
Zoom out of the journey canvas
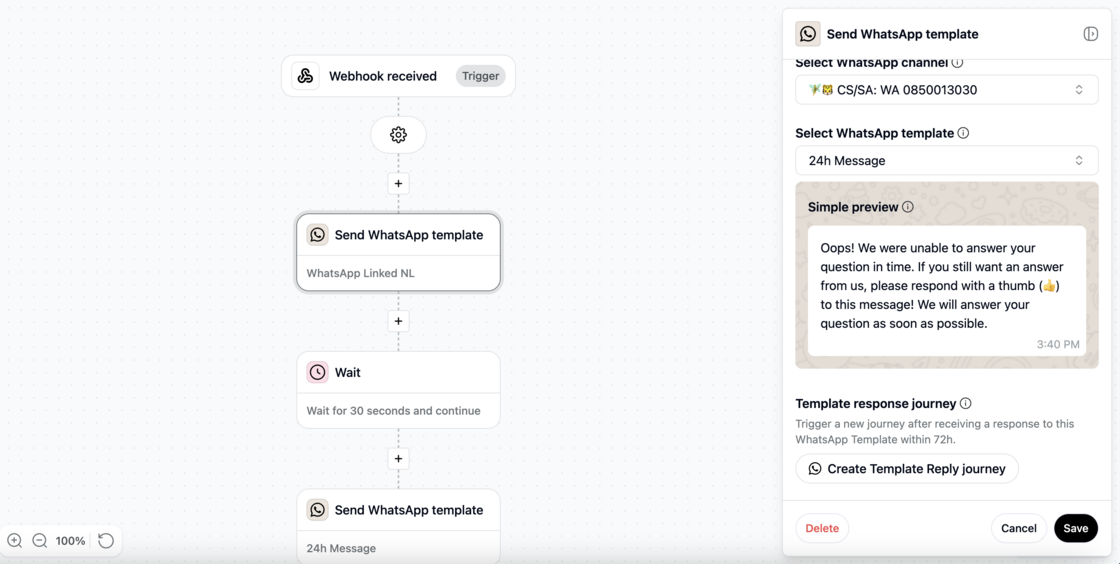coord(40,540)
